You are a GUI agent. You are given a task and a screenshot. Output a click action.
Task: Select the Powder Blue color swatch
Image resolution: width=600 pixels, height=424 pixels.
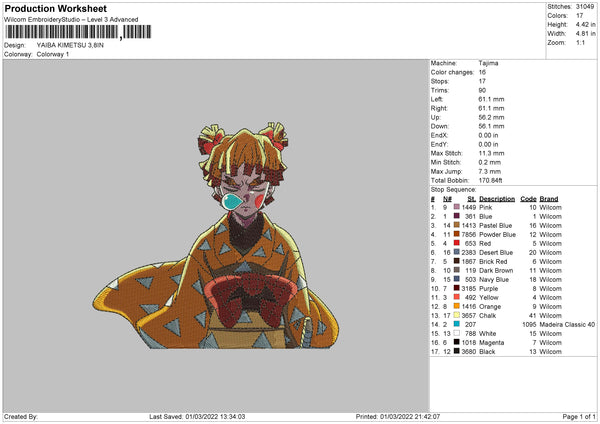pyautogui.click(x=457, y=234)
